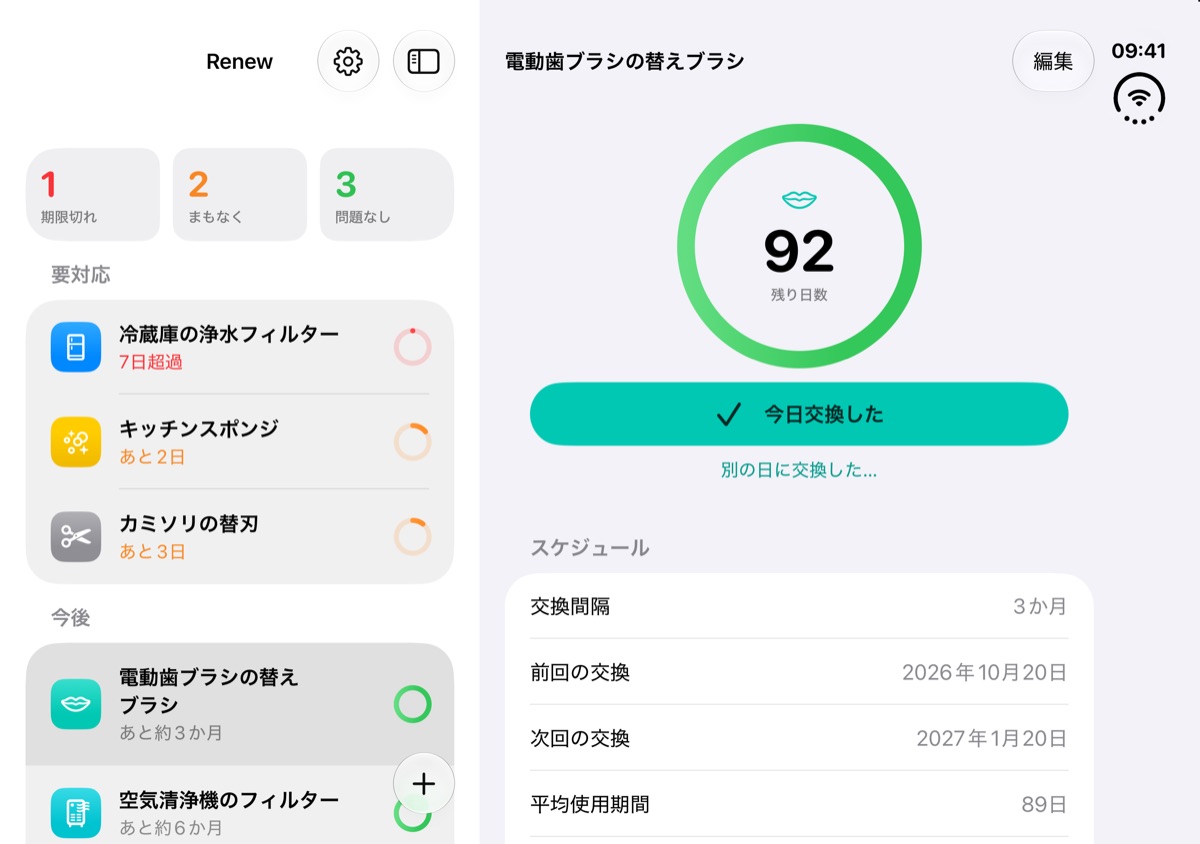This screenshot has height=844, width=1200.
Task: Tap the 2026年10月20日 date value
Action: [984, 672]
